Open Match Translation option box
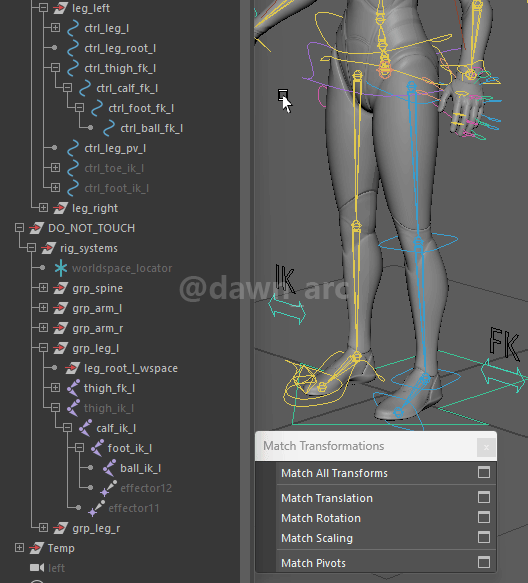Screen dimensions: 528x583 coord(484,497)
